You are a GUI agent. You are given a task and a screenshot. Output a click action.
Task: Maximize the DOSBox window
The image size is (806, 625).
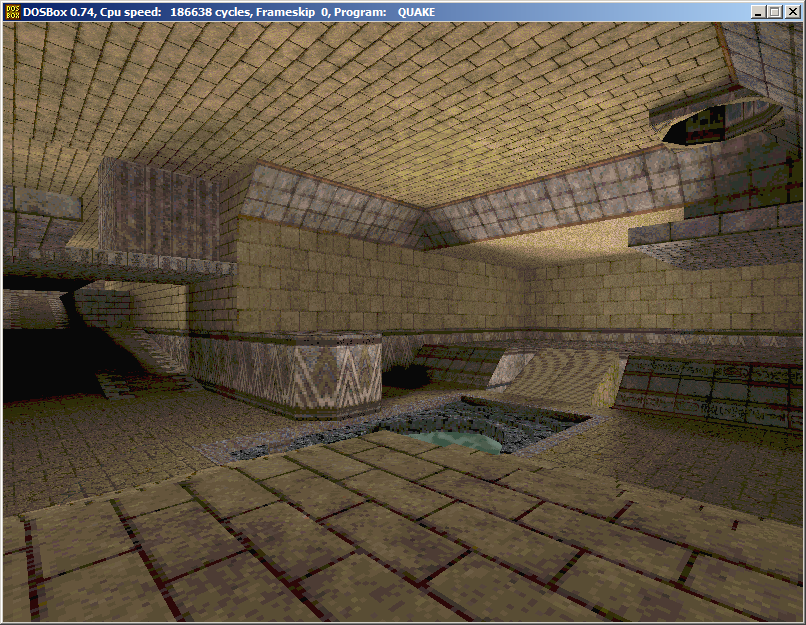[774, 11]
